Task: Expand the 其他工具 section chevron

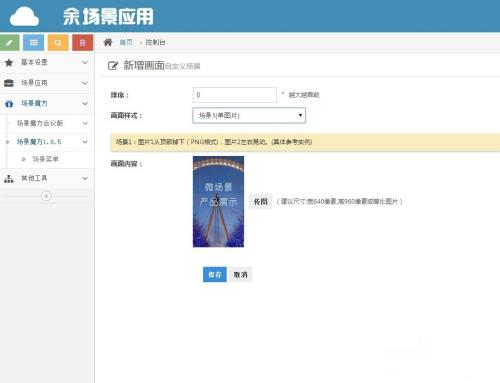Action: pos(85,178)
